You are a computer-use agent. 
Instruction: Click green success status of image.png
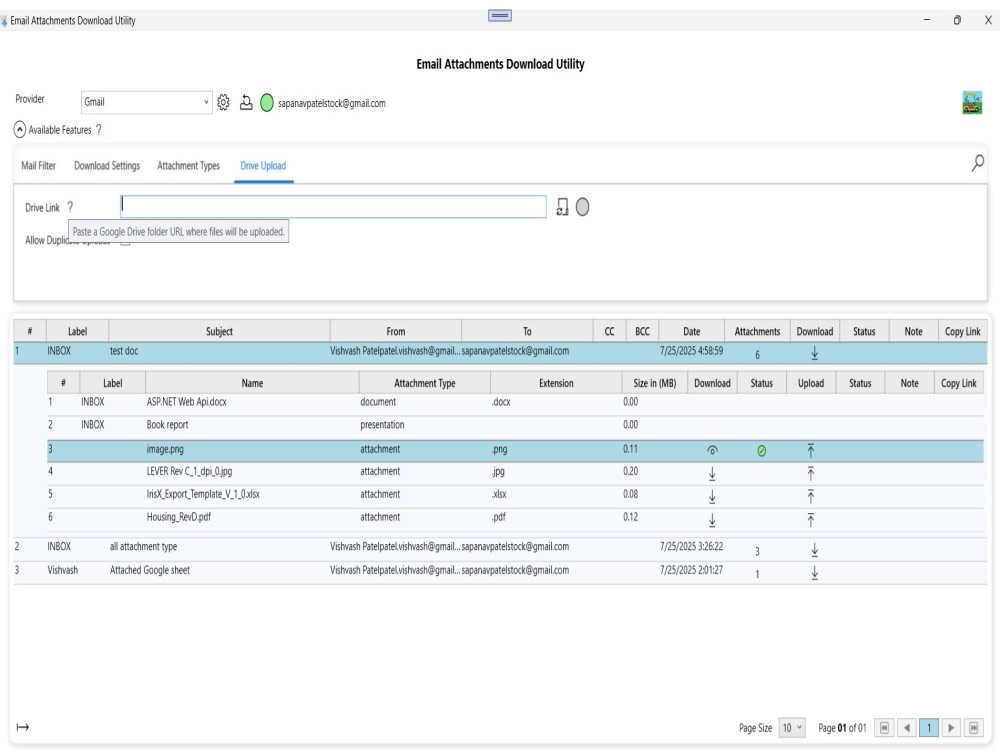pyautogui.click(x=761, y=451)
